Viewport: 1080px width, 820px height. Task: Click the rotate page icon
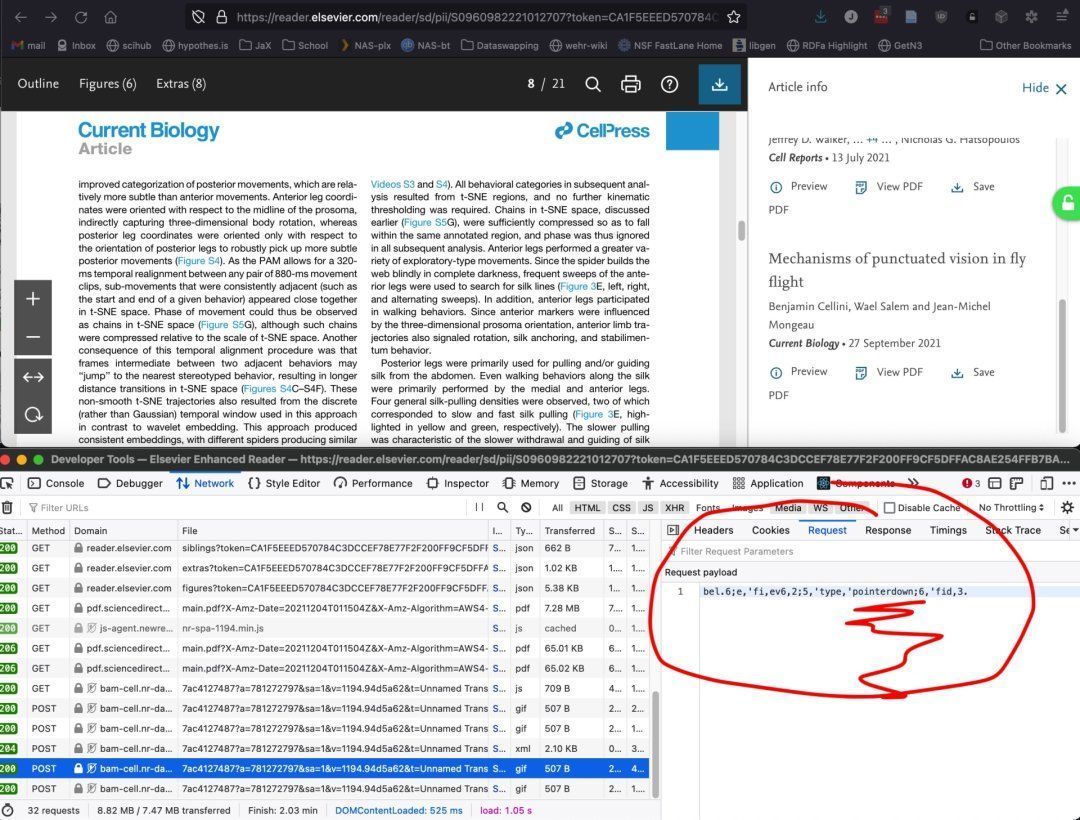pyautogui.click(x=33, y=414)
